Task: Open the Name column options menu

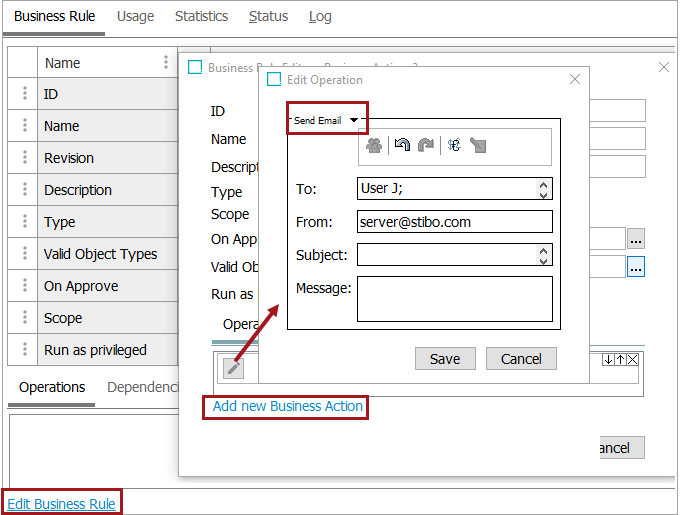Action: tap(166, 62)
